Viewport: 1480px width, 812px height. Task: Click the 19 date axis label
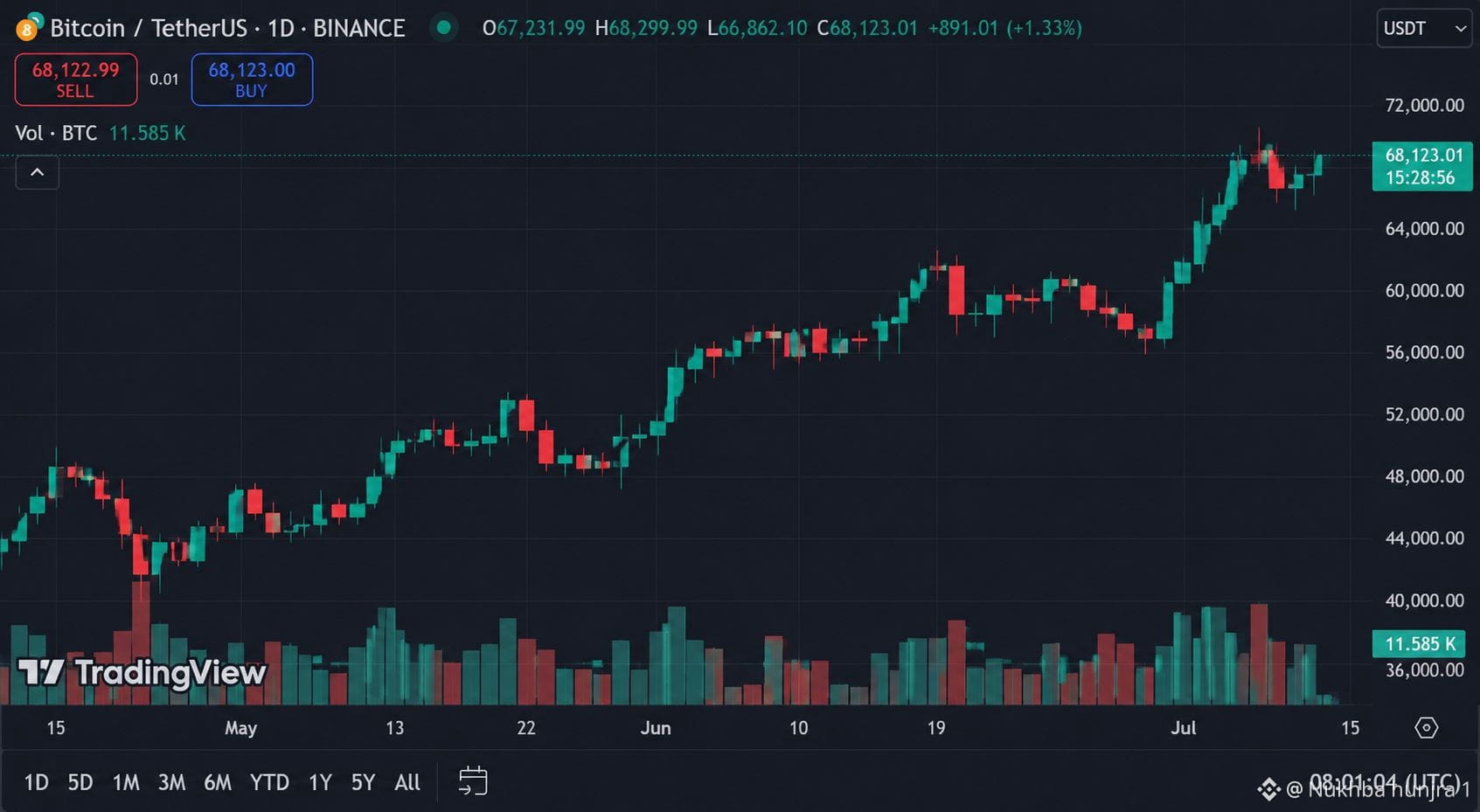click(936, 728)
